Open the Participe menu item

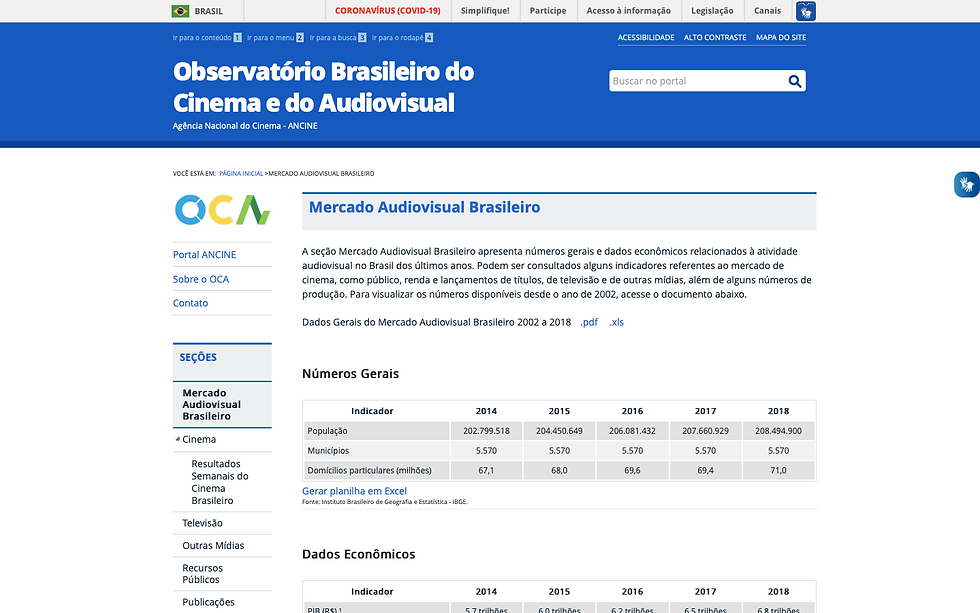click(548, 11)
